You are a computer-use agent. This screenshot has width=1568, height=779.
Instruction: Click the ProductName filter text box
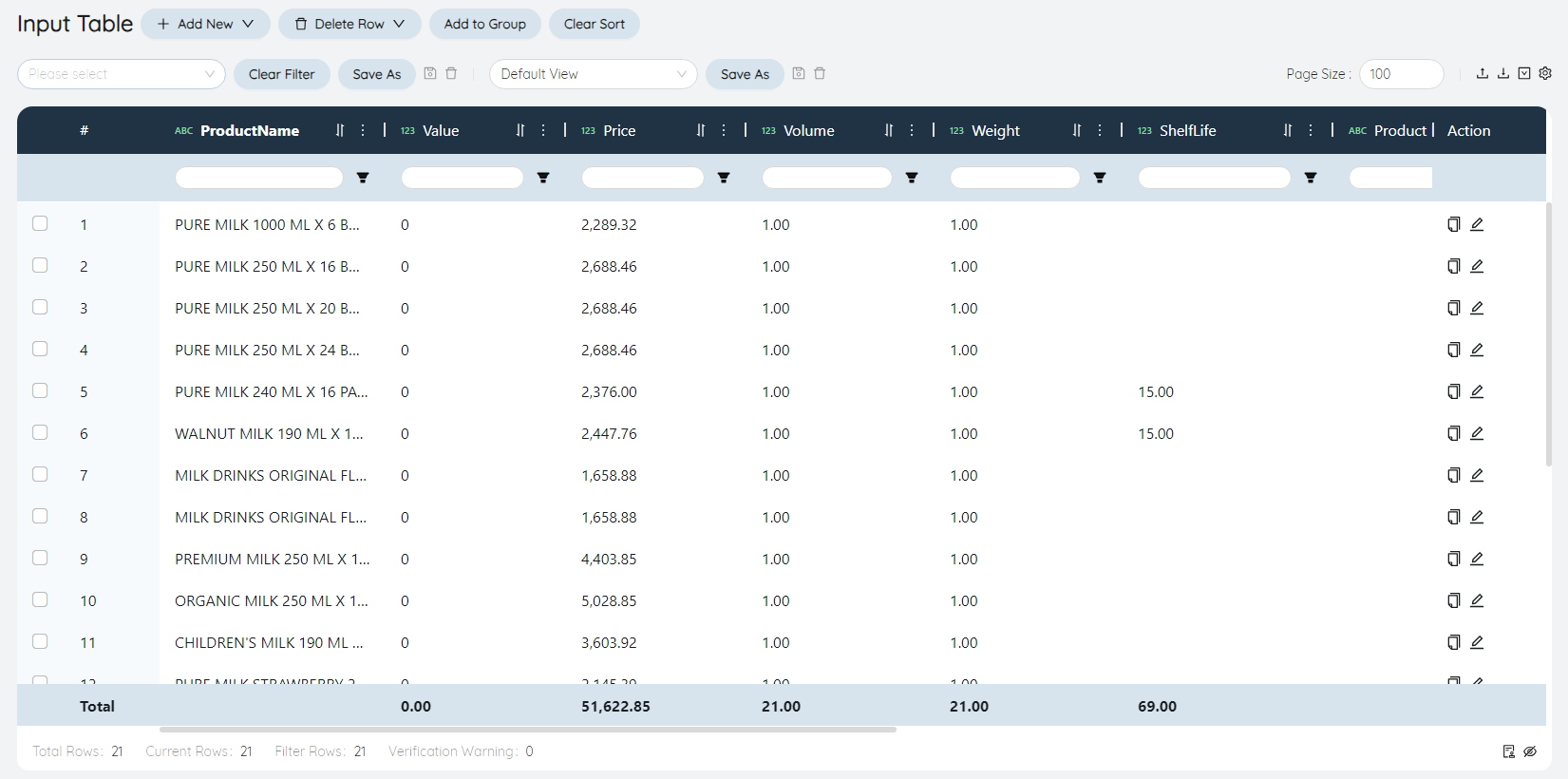pyautogui.click(x=259, y=178)
